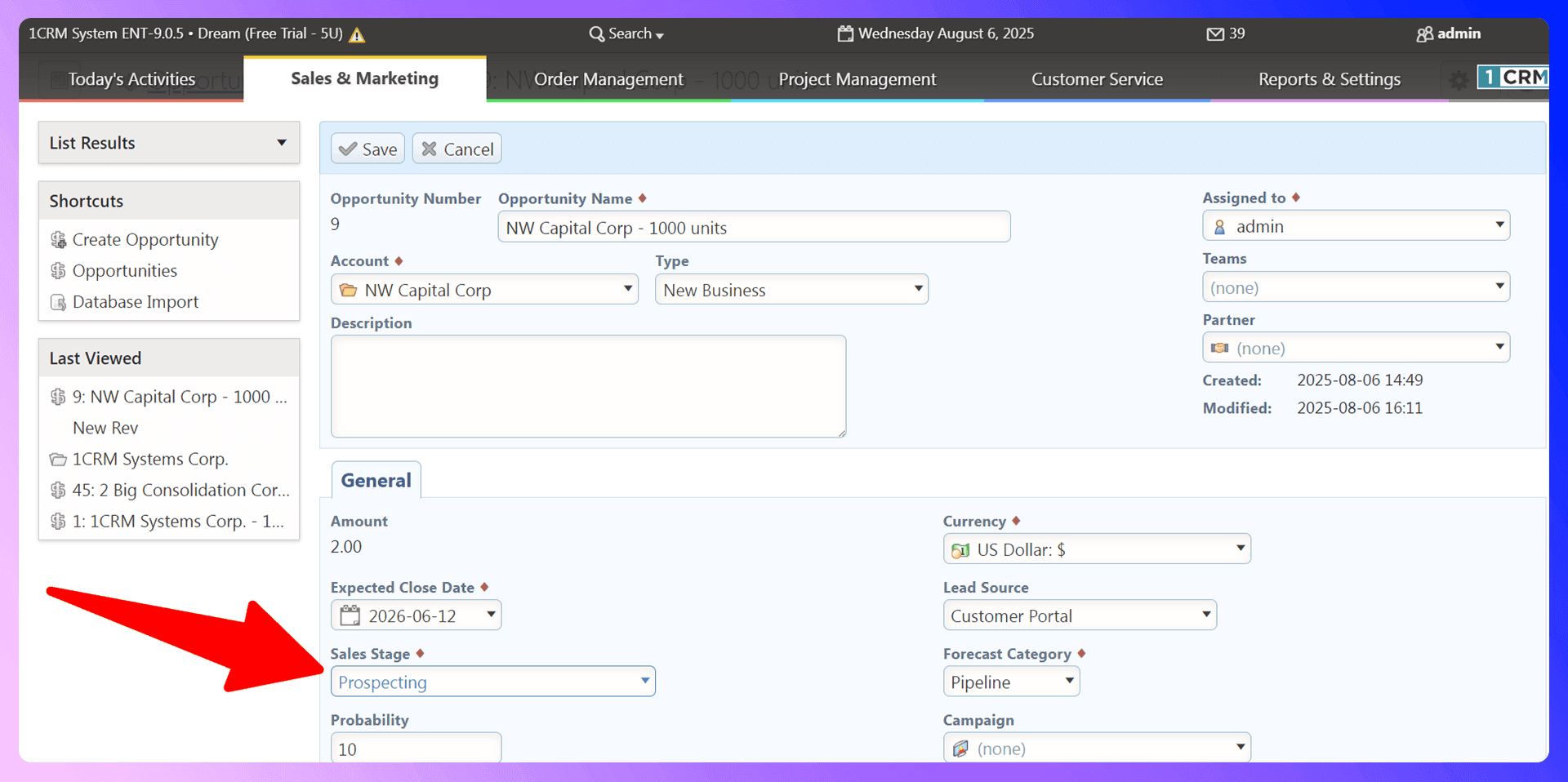Open the Sales Stage Prospecting dropdown
The image size is (1568, 782).
pos(492,682)
